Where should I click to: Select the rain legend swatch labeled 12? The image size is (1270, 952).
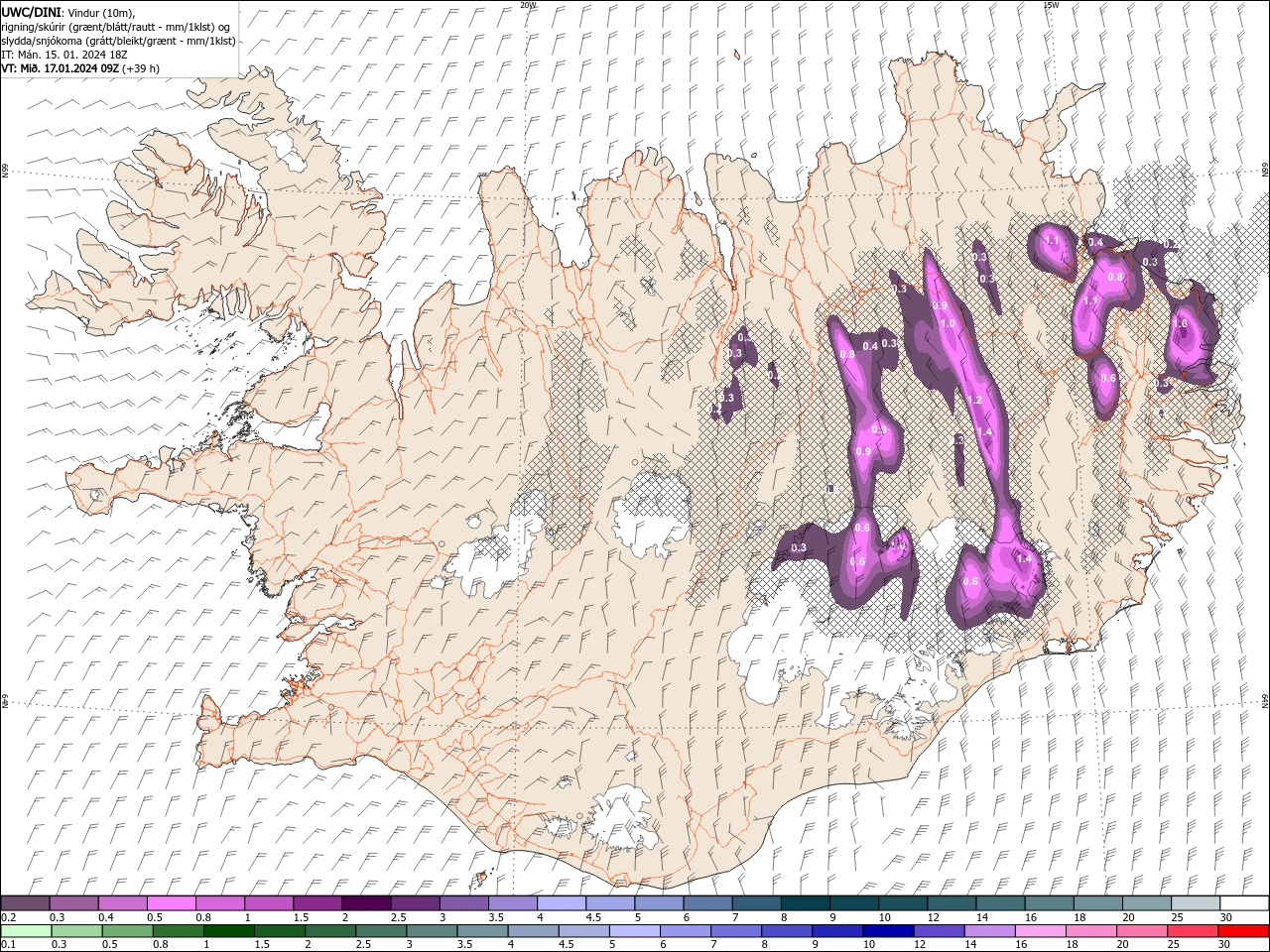(940, 931)
